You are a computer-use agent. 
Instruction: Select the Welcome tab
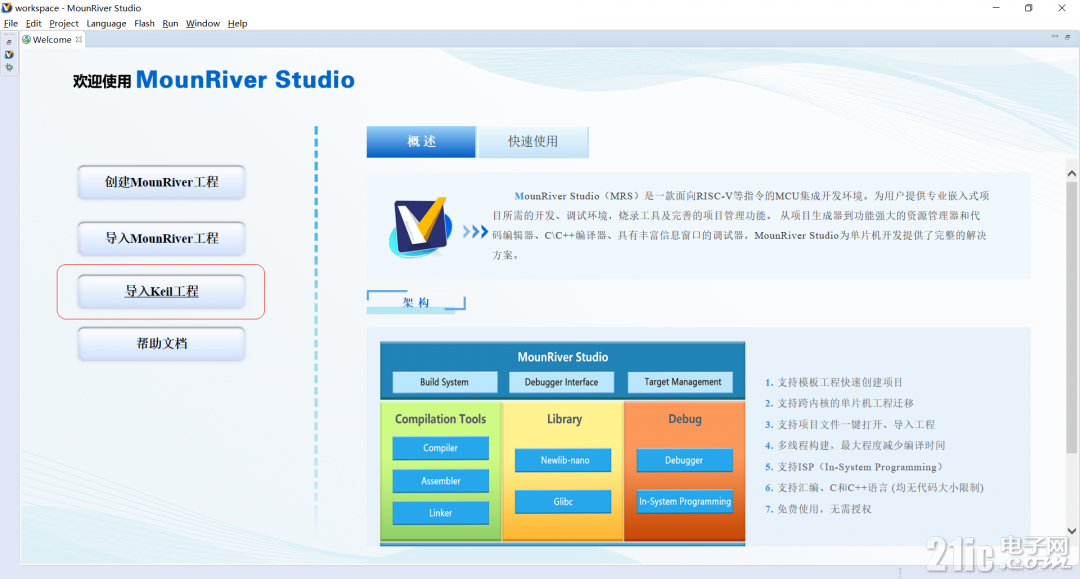pos(52,39)
